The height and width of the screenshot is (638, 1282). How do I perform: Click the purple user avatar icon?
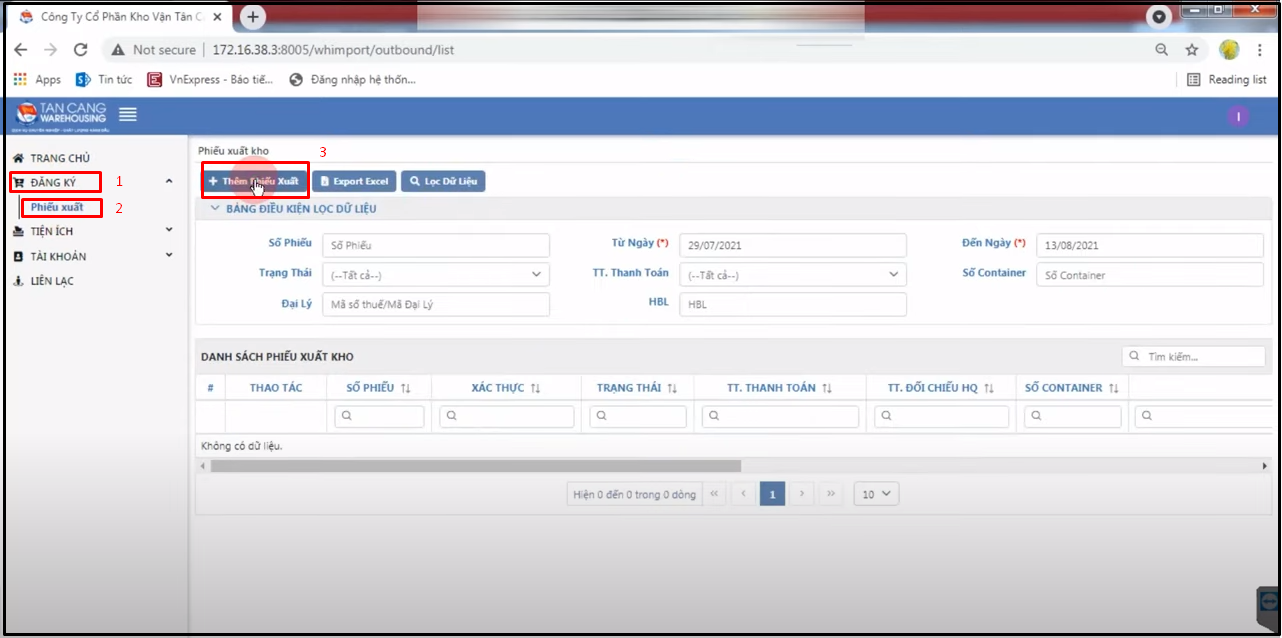point(1238,117)
